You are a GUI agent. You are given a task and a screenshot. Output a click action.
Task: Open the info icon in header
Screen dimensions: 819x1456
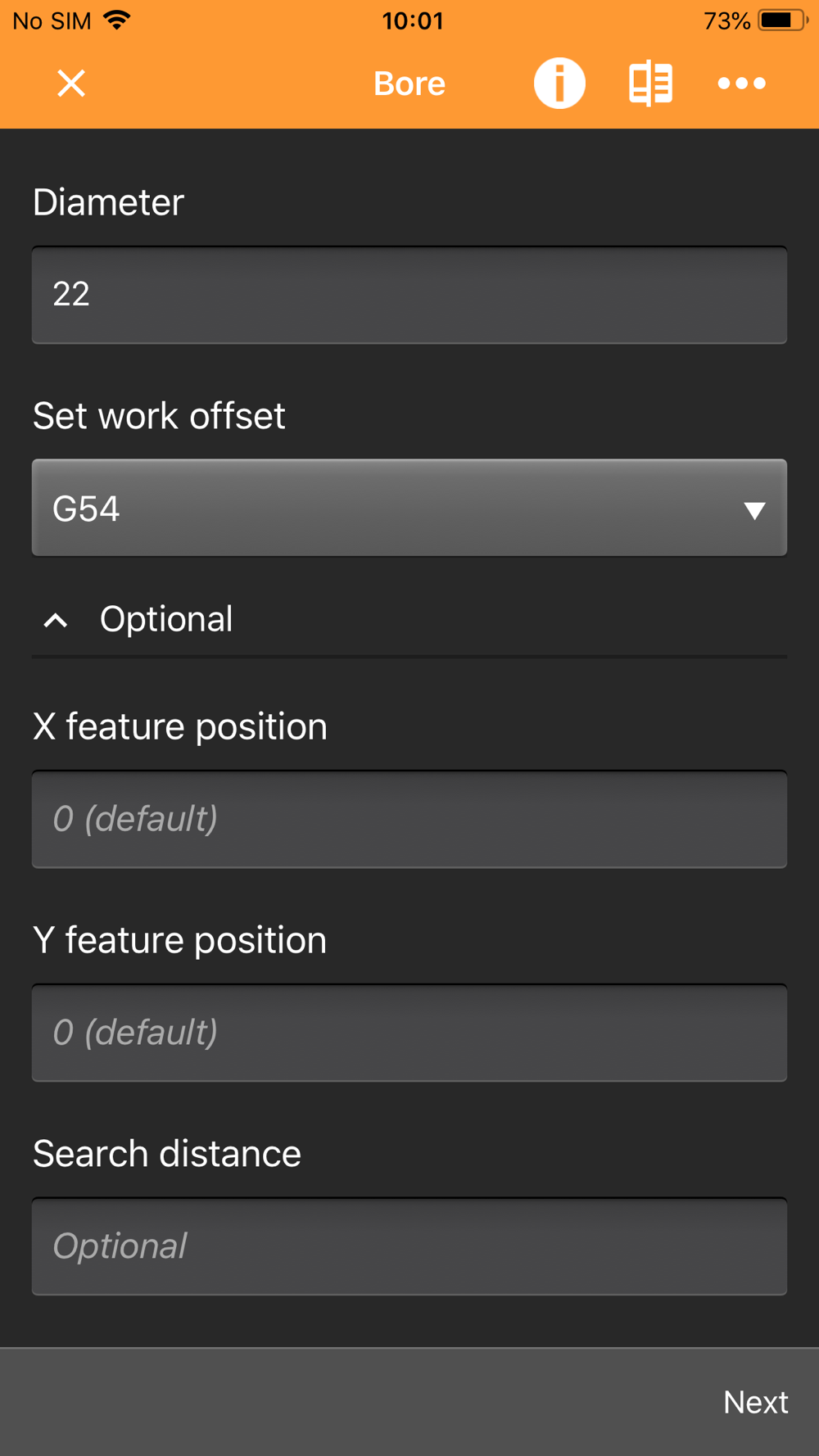pyautogui.click(x=559, y=83)
